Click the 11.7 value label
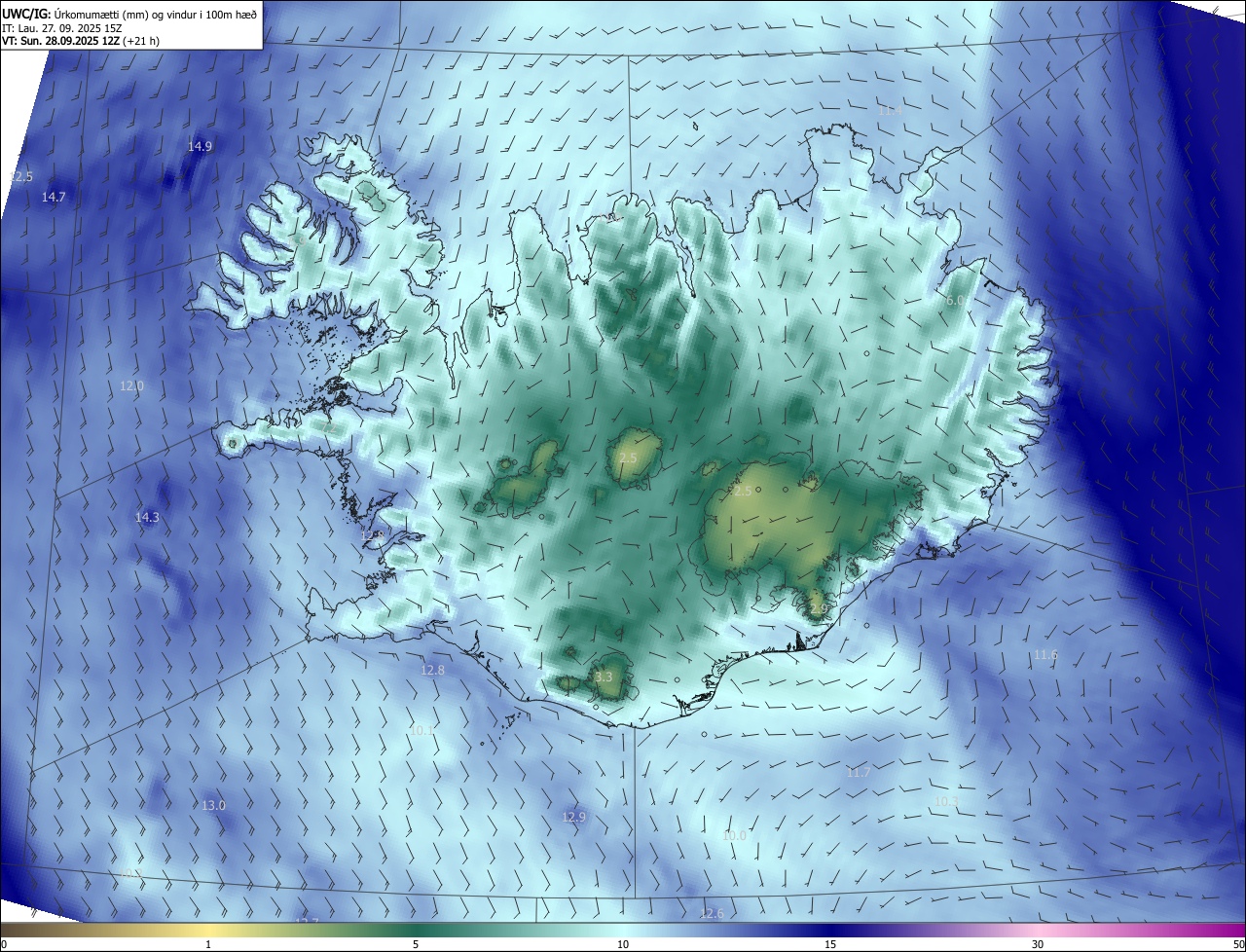Image resolution: width=1246 pixels, height=952 pixels. pos(858,772)
